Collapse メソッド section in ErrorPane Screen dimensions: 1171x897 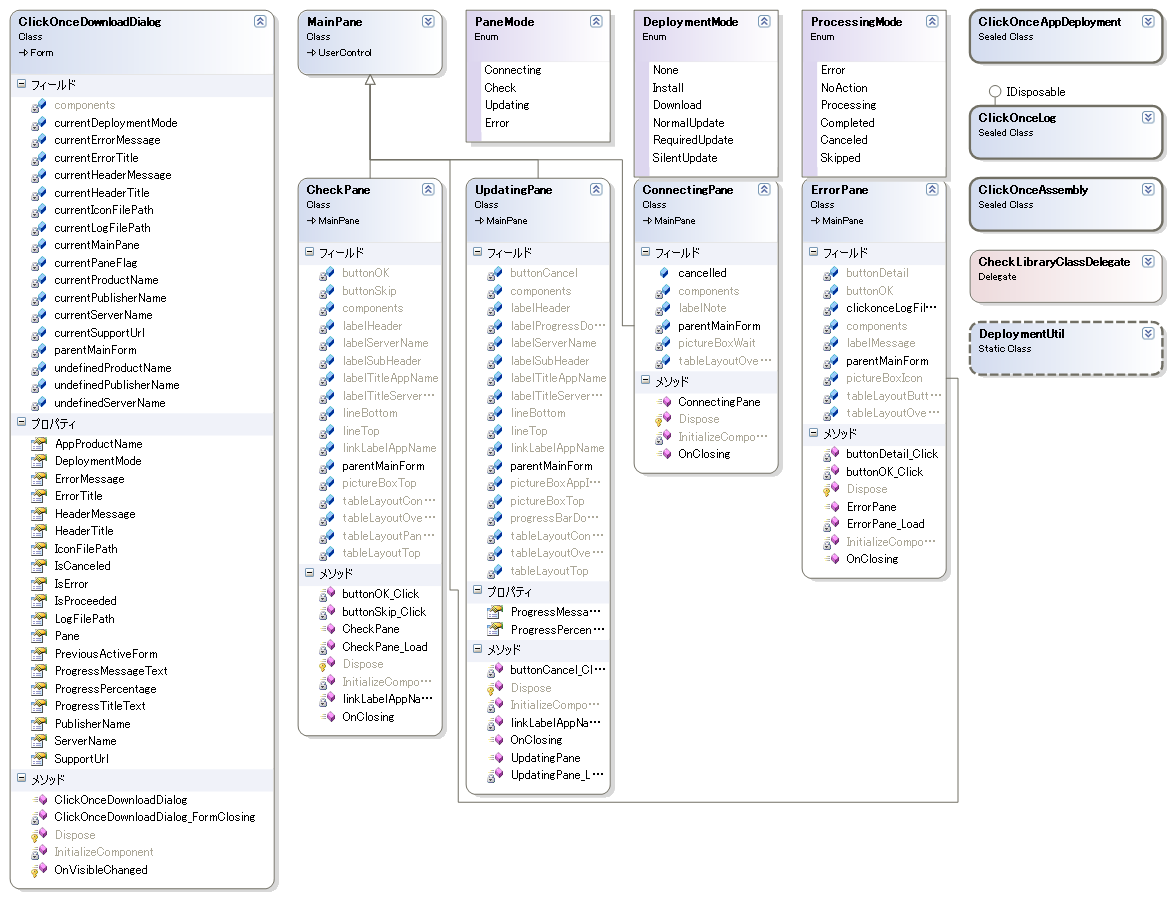[x=813, y=432]
